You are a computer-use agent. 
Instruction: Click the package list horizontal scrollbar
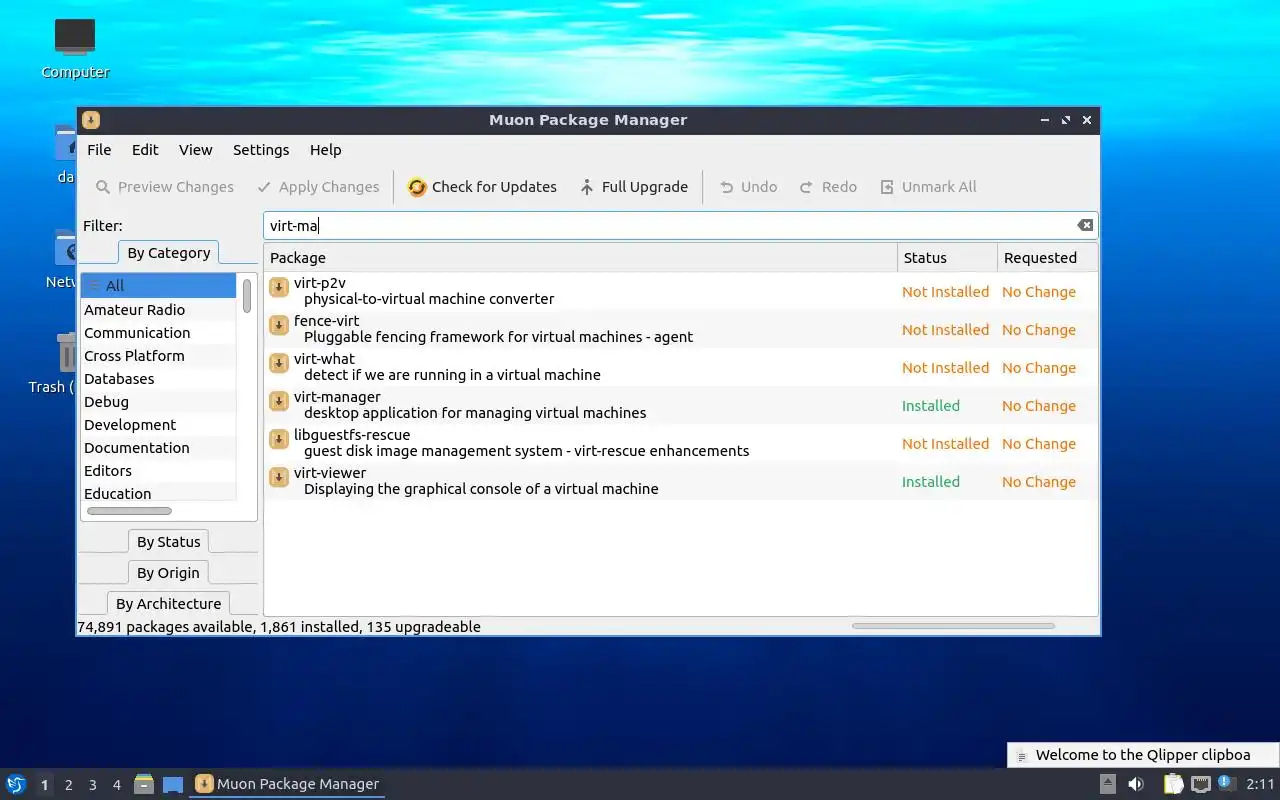[x=953, y=626]
